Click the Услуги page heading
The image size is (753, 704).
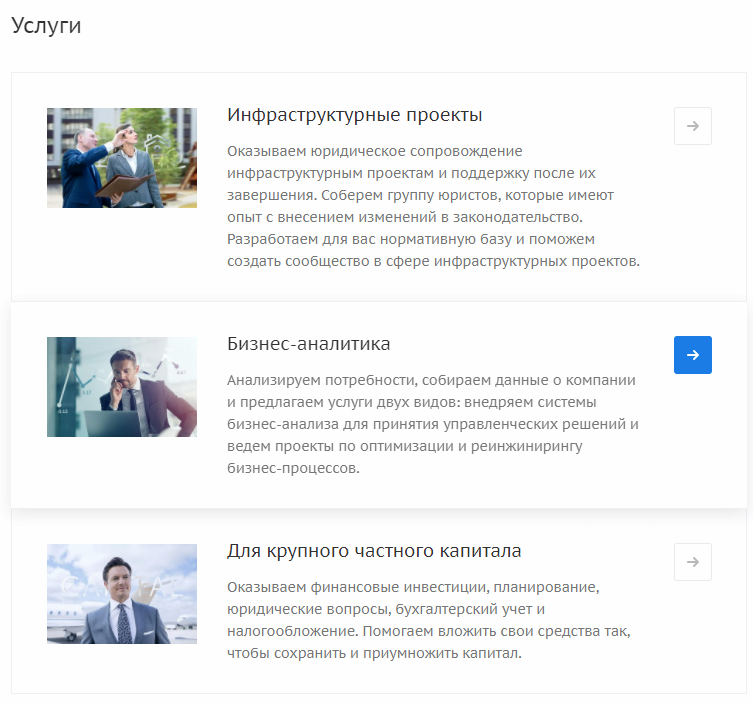tap(46, 25)
